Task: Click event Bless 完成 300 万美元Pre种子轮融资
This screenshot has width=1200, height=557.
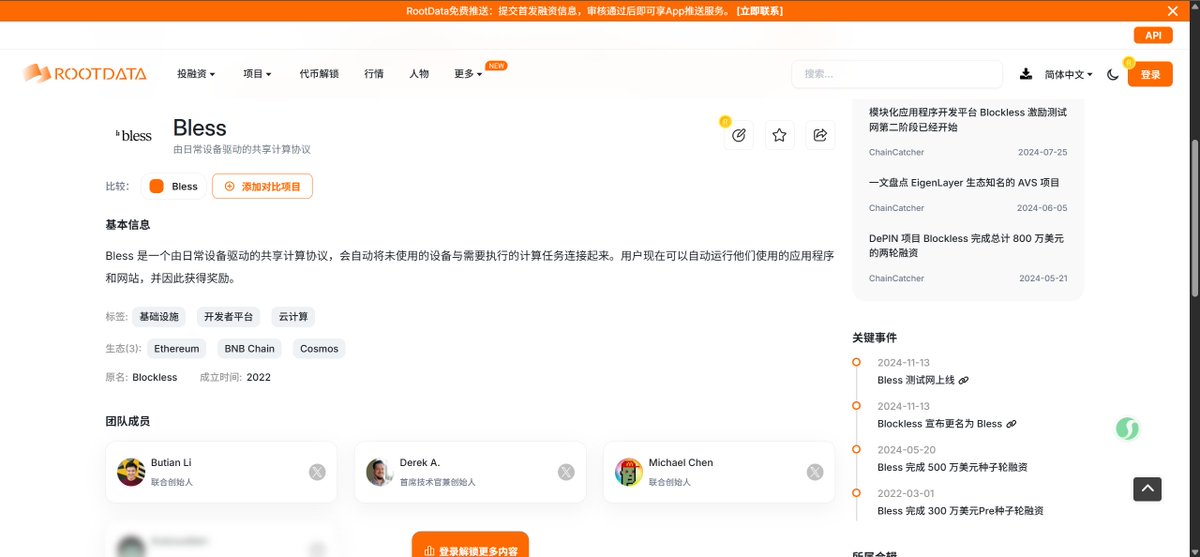Action: (960, 511)
